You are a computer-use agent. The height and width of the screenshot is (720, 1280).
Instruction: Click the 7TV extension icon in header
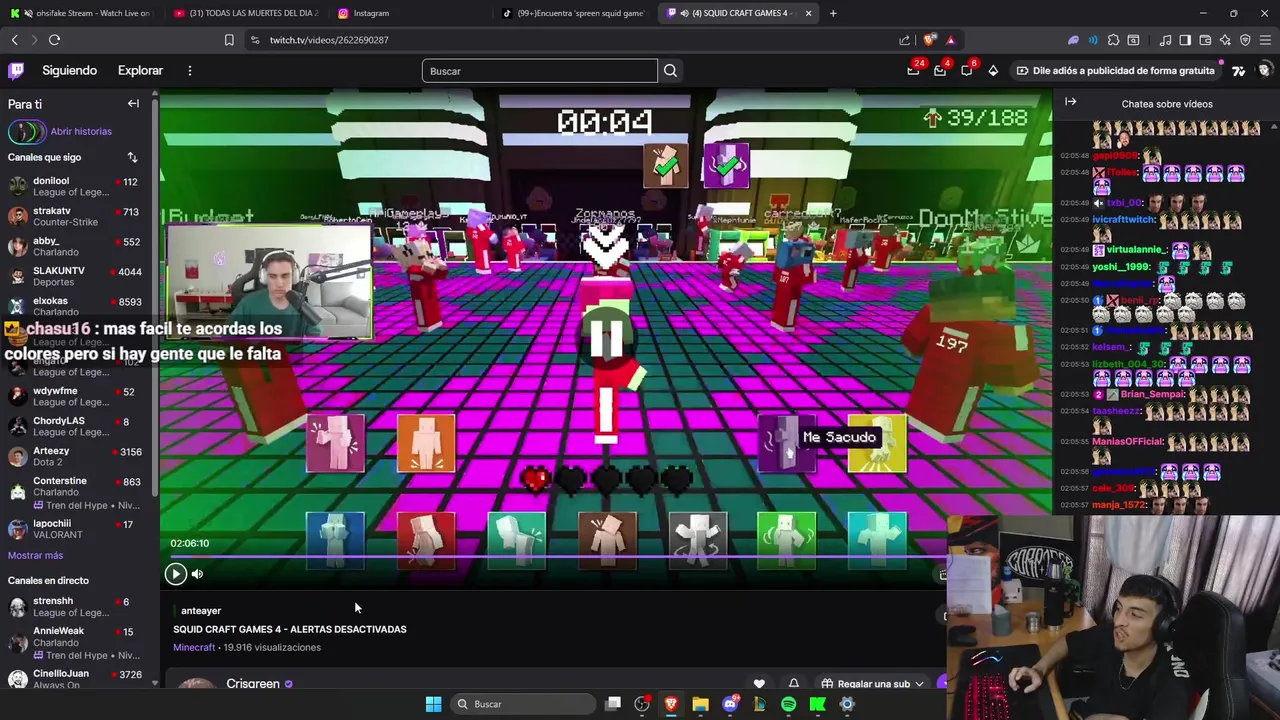(x=1239, y=71)
